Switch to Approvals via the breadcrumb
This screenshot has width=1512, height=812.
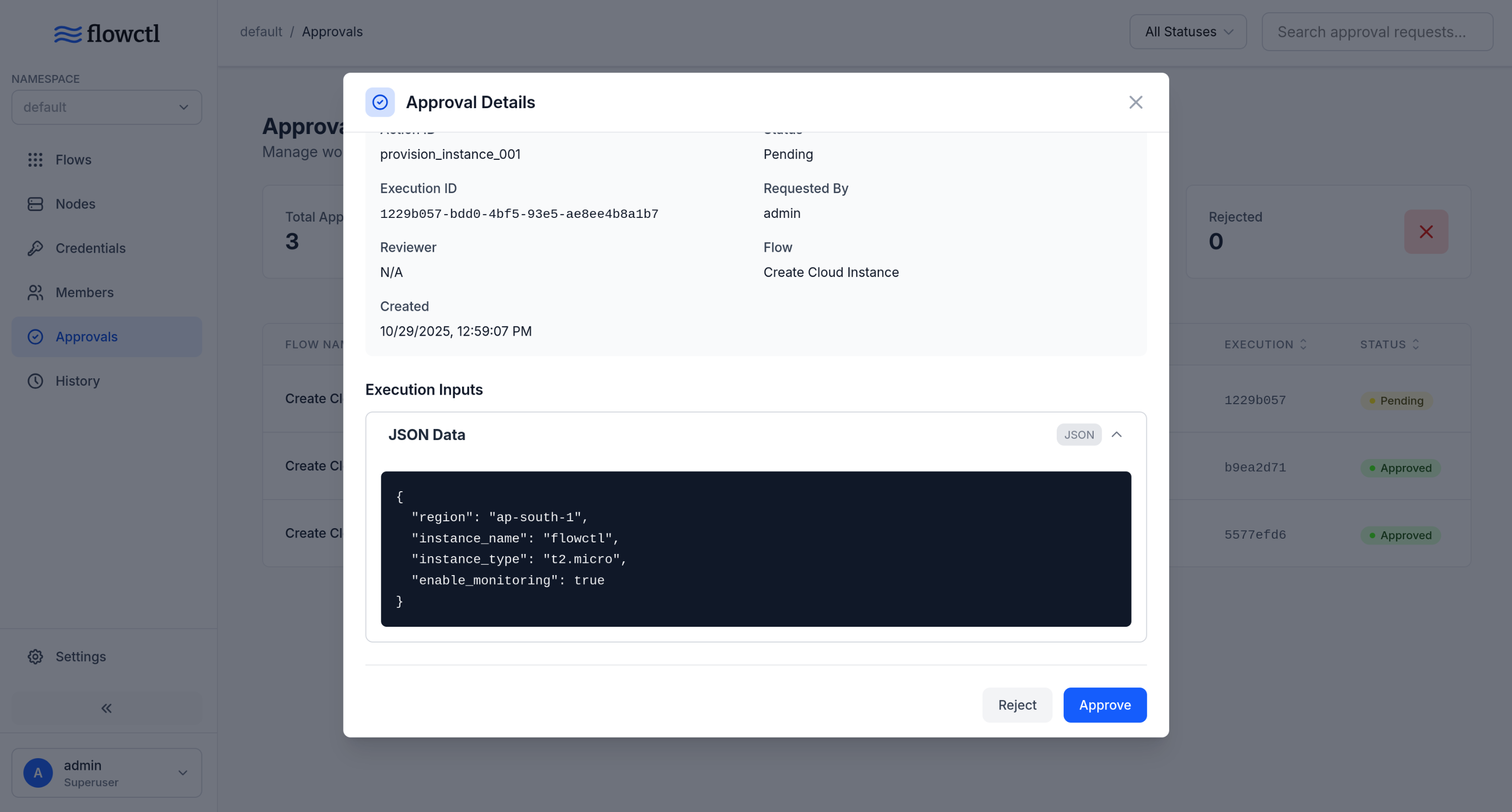[332, 31]
